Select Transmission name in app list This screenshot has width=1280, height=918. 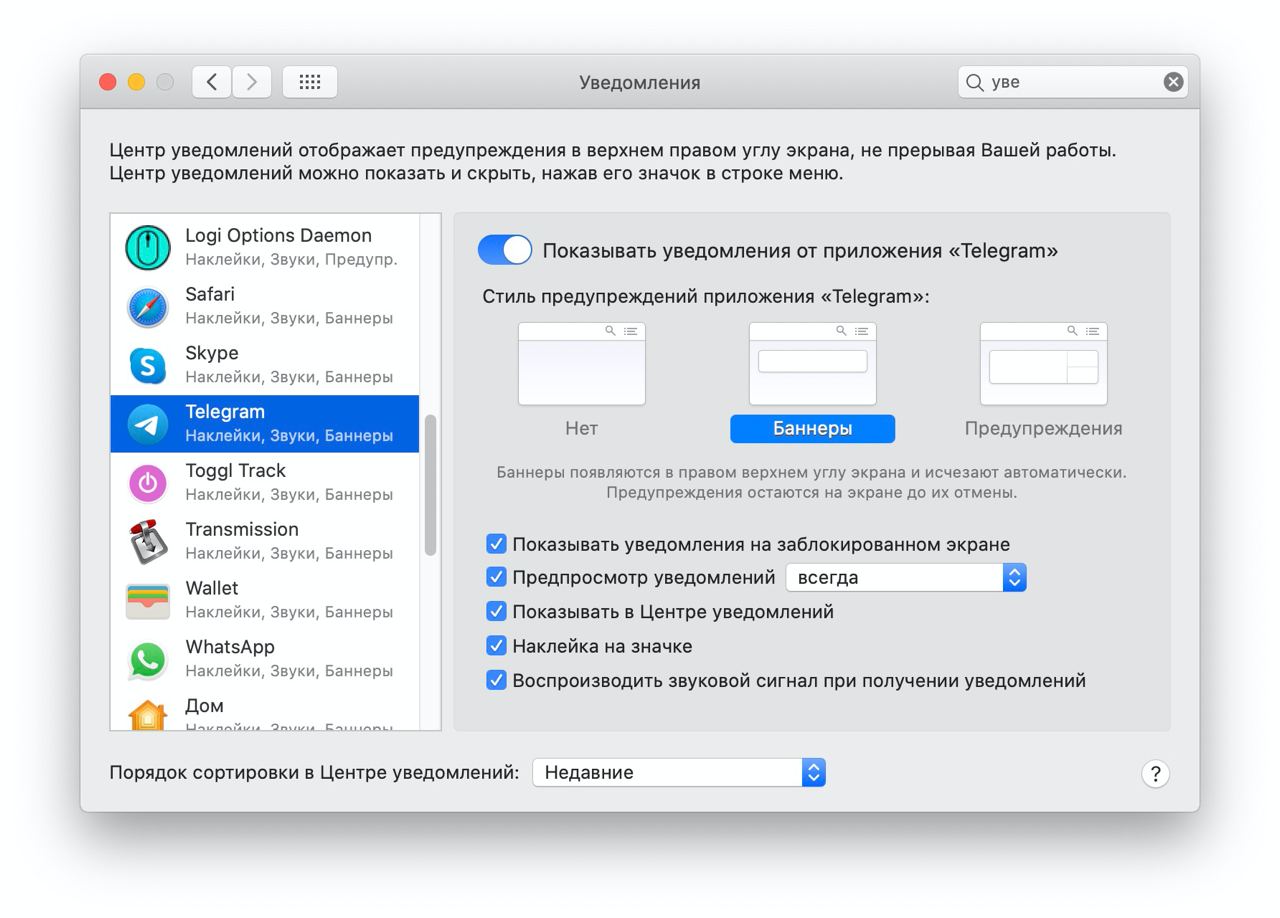pyautogui.click(x=242, y=529)
